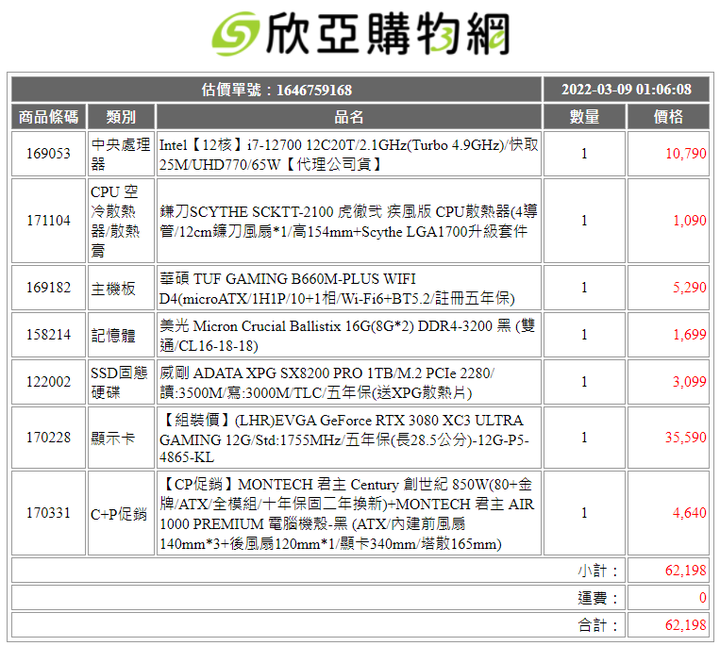This screenshot has width=720, height=646.
Task: Click the ADATA XPG SX8200 PRO product name
Action: (x=327, y=383)
